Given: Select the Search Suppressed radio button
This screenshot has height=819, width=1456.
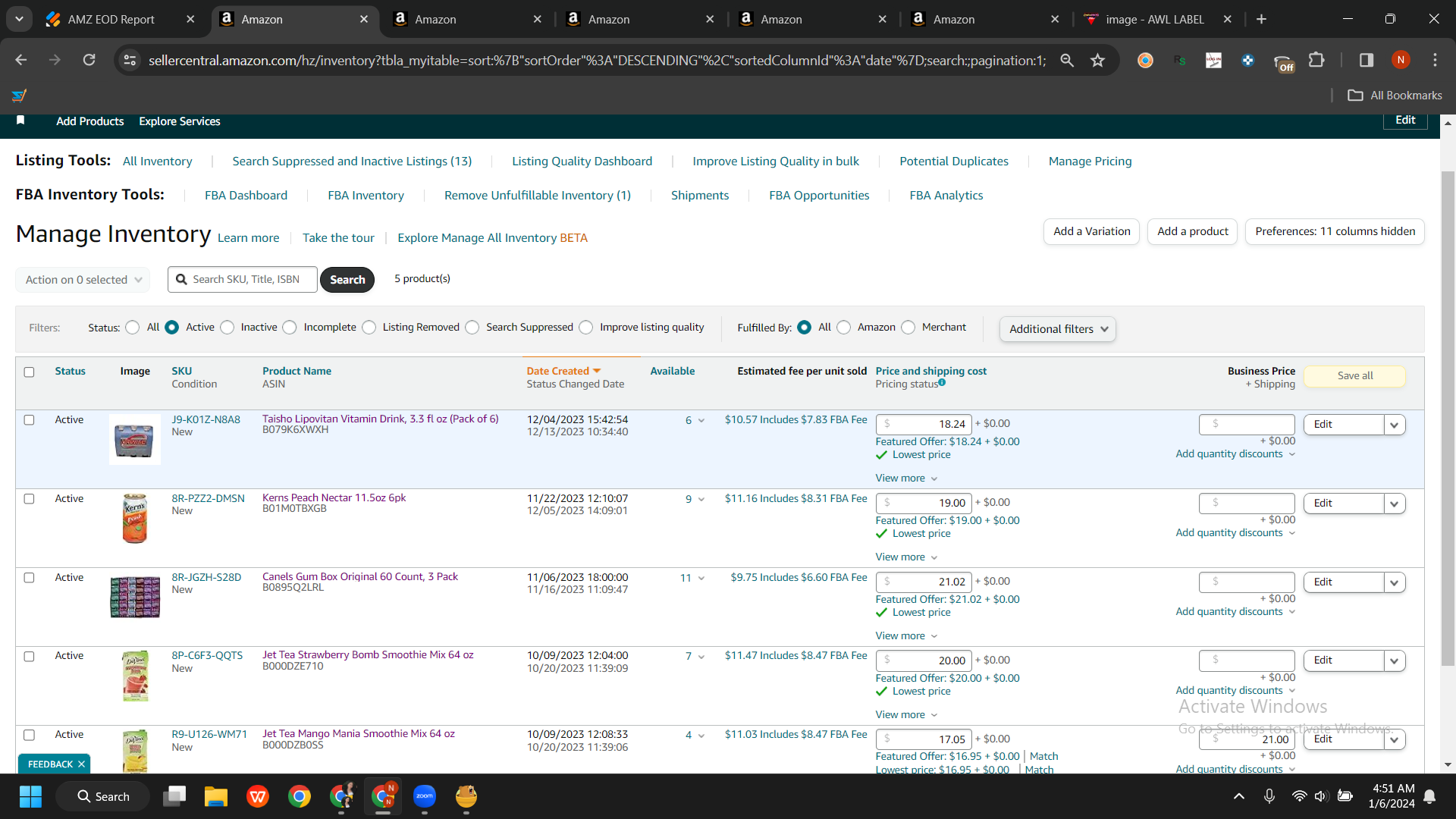Looking at the screenshot, I should coord(472,328).
